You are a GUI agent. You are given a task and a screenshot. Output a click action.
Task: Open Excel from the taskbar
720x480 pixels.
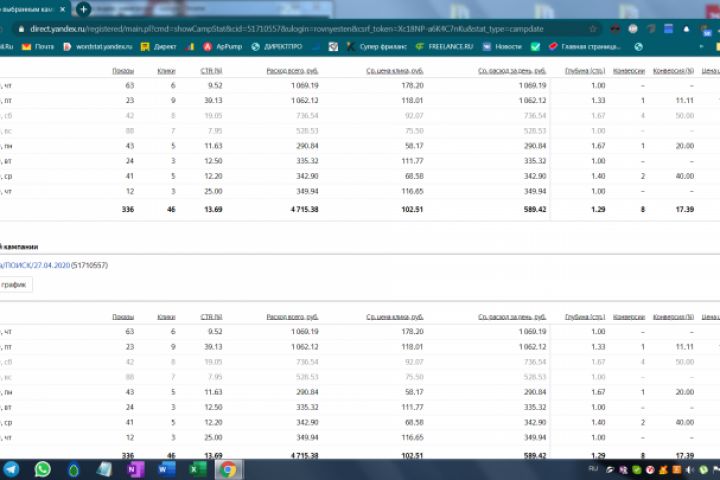[x=197, y=469]
